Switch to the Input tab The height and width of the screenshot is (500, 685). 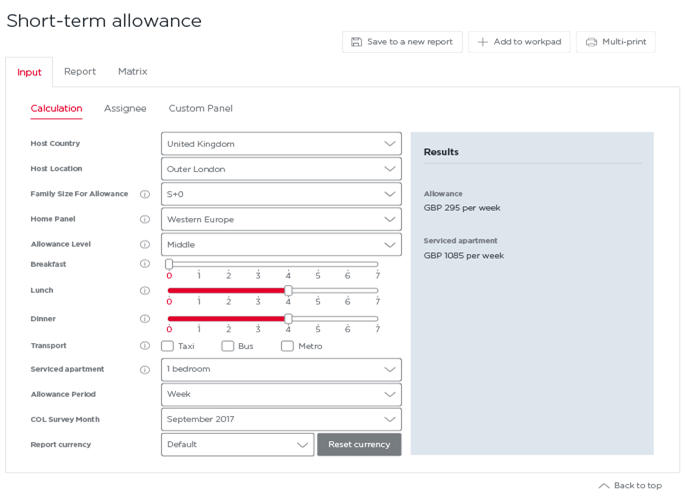click(x=29, y=72)
